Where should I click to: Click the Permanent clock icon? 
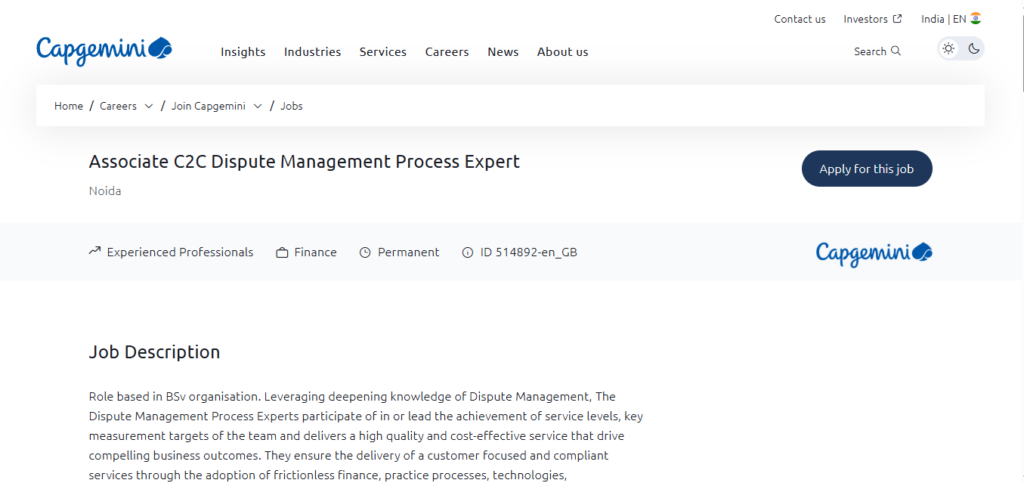tap(365, 253)
